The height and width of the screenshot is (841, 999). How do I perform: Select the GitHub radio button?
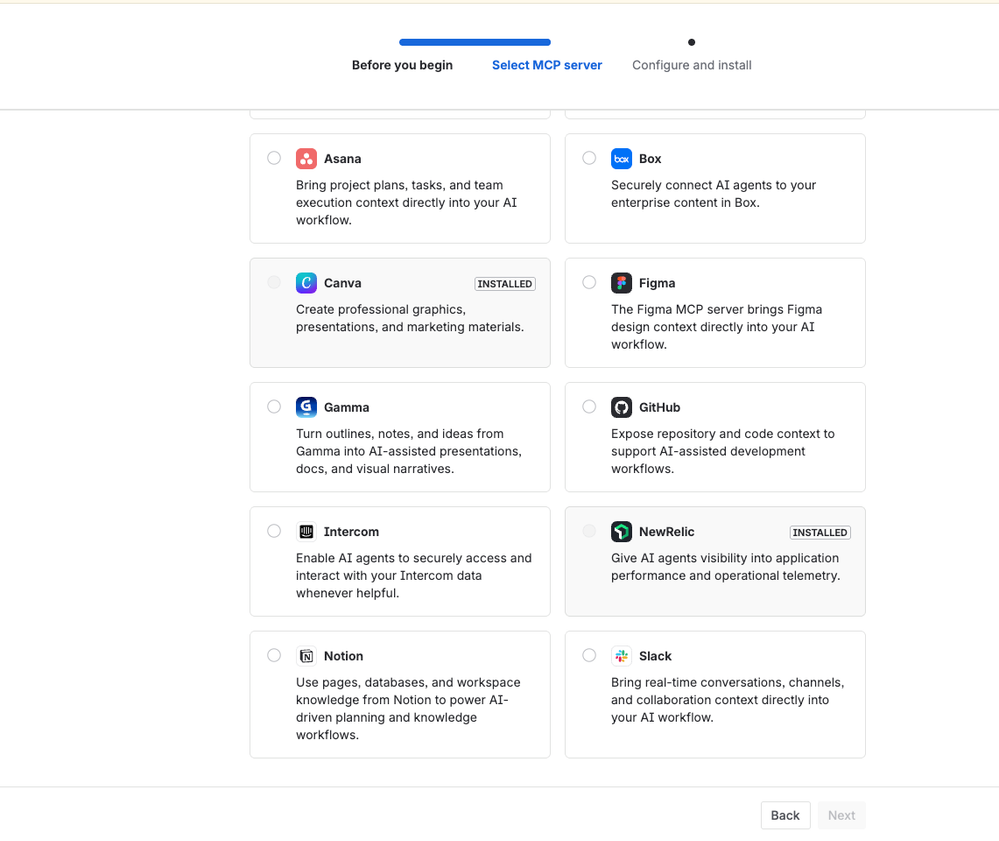(589, 406)
